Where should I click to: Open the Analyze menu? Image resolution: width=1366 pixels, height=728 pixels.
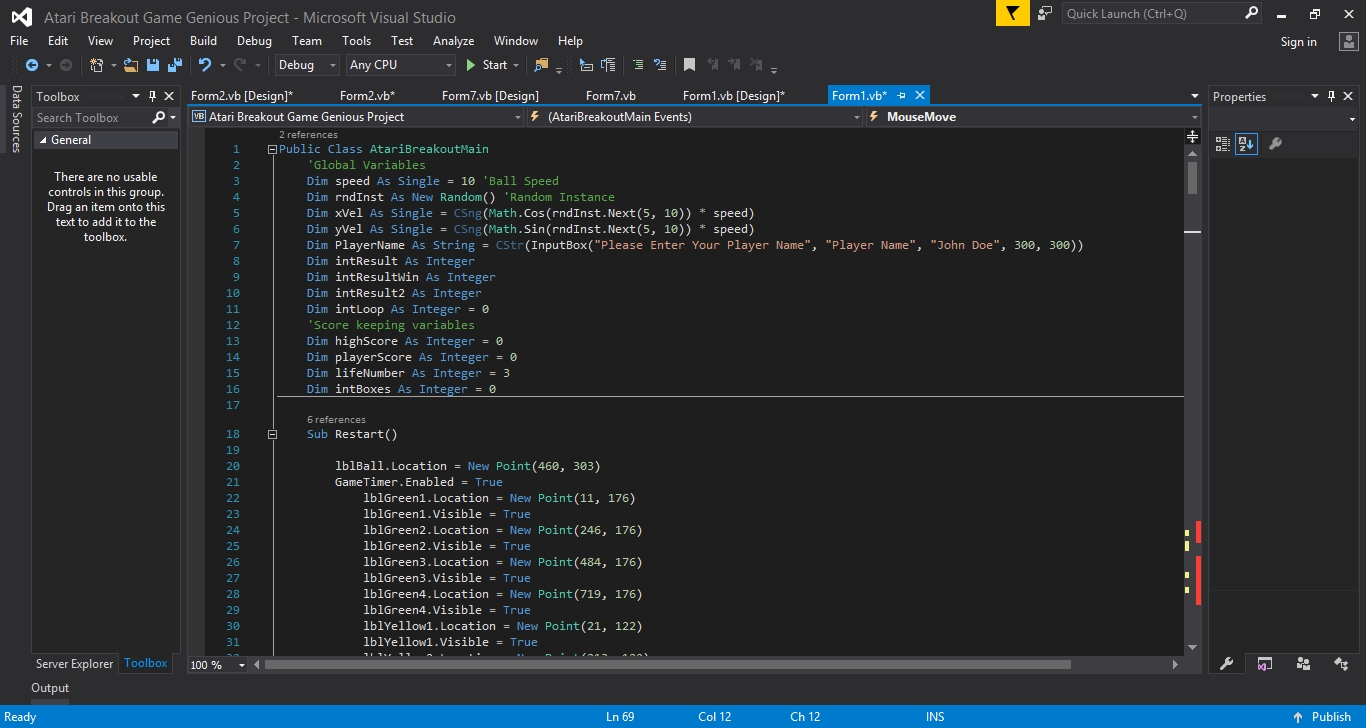tap(453, 41)
